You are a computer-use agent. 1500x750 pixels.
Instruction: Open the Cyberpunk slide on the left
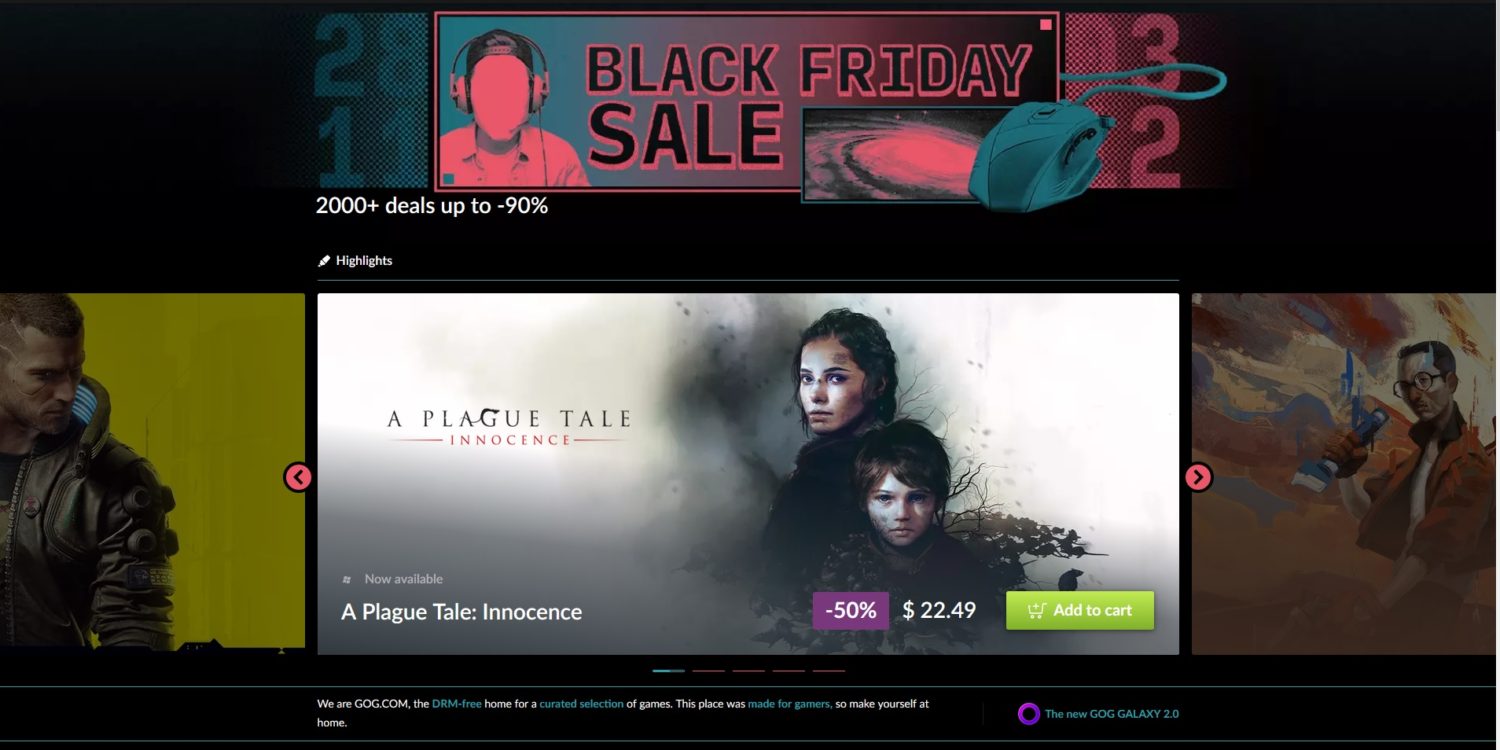coord(152,473)
